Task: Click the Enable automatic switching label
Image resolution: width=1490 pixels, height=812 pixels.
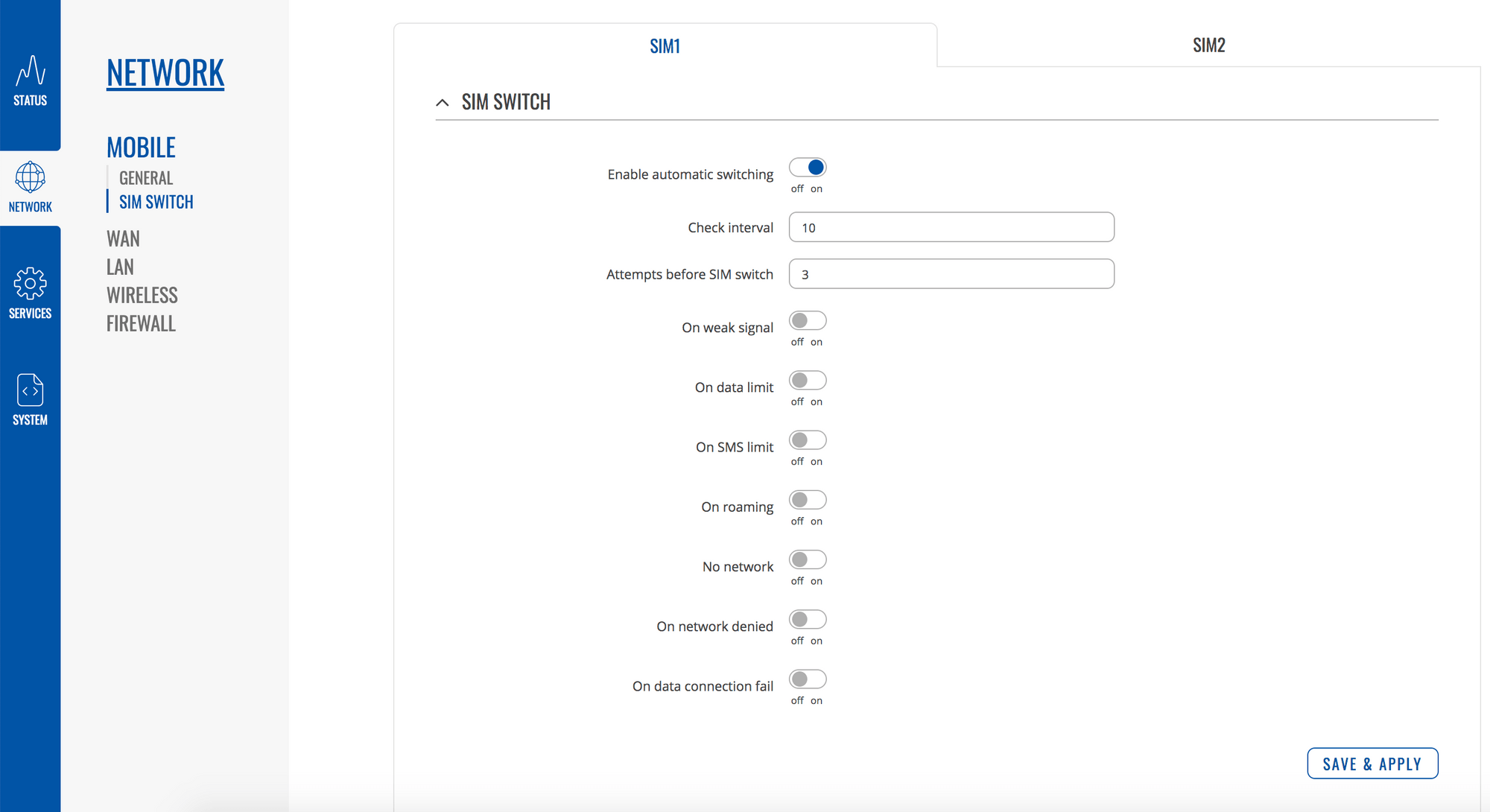Action: [x=691, y=174]
